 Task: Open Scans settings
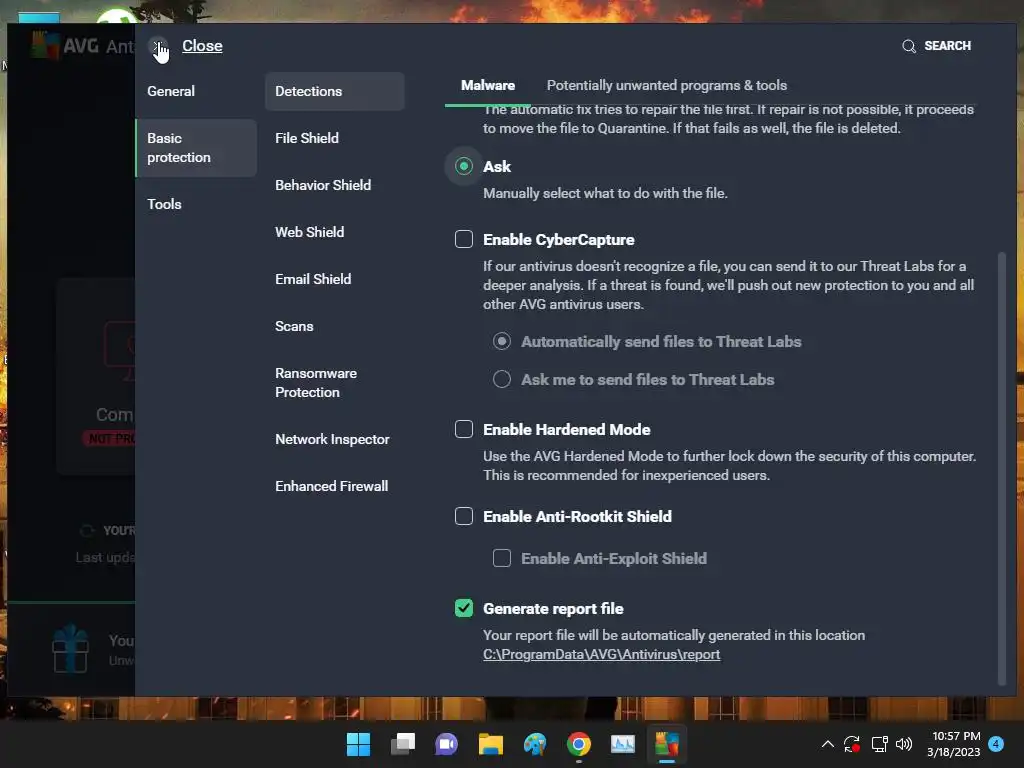coord(295,327)
